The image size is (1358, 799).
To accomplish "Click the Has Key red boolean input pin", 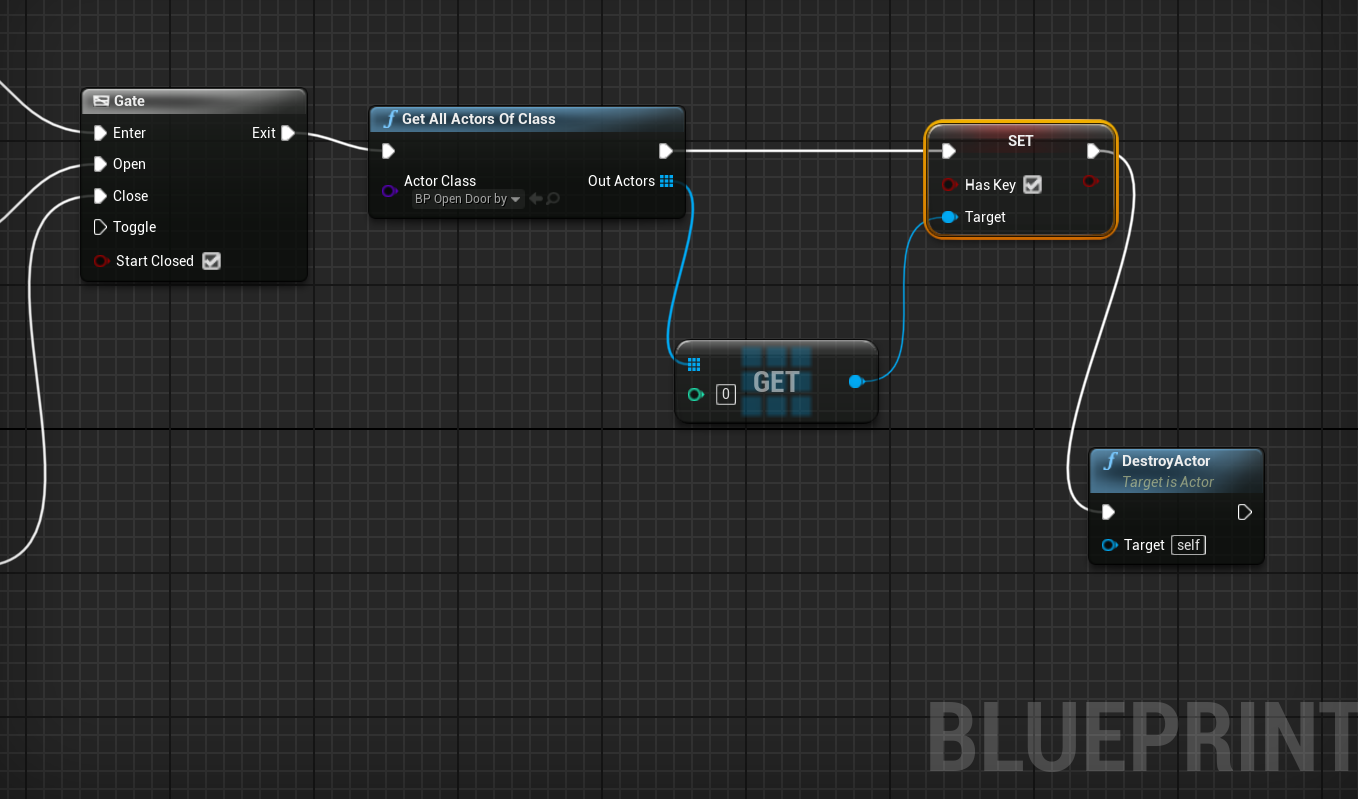I will pos(948,185).
